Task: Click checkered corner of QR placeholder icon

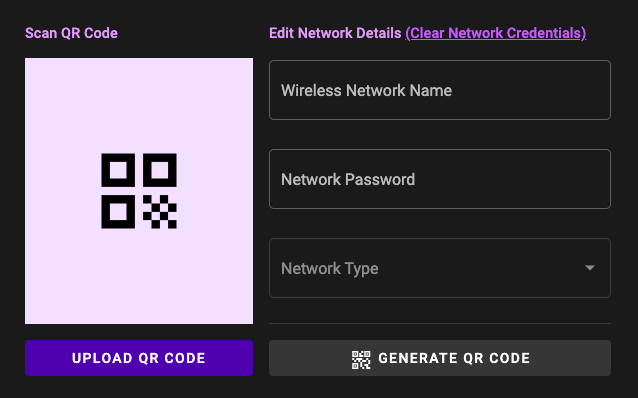Action: click(160, 212)
